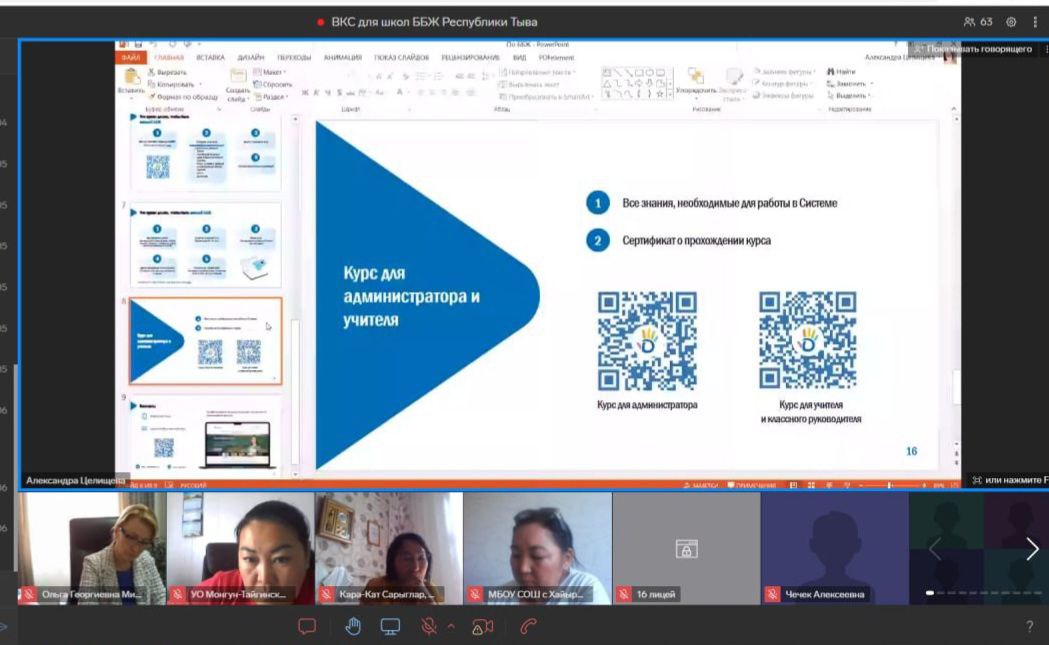The height and width of the screenshot is (645, 1049).
Task: Select slide 9 thumbnail in panel
Action: 205,434
